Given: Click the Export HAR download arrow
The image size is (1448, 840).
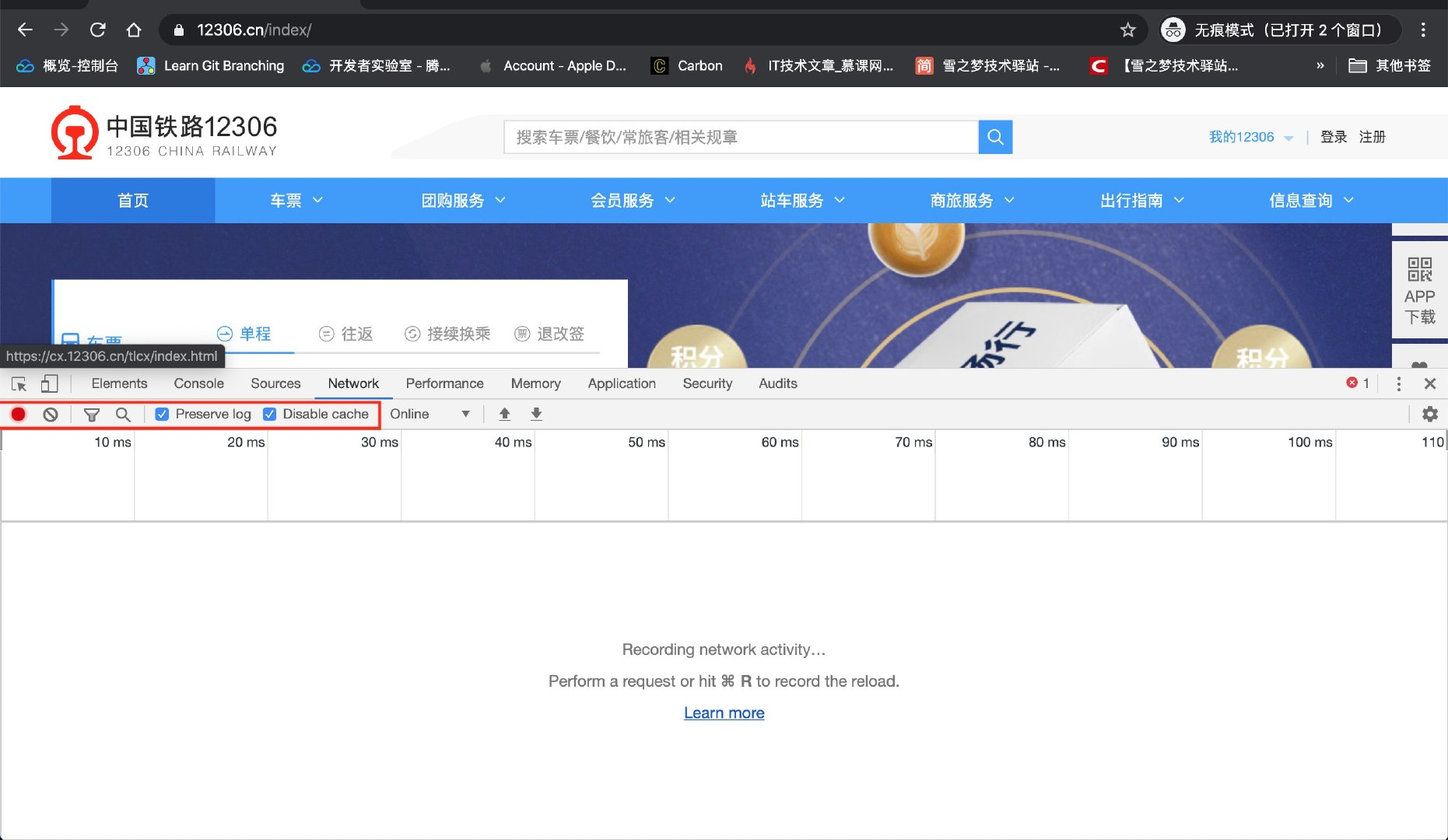Looking at the screenshot, I should click(536, 414).
